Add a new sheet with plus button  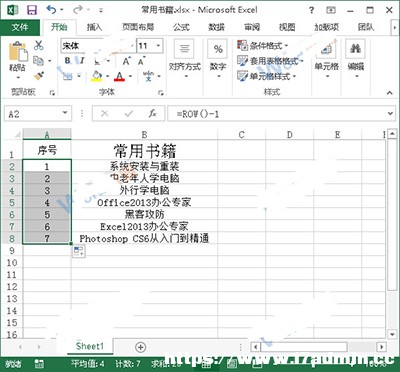click(x=141, y=347)
